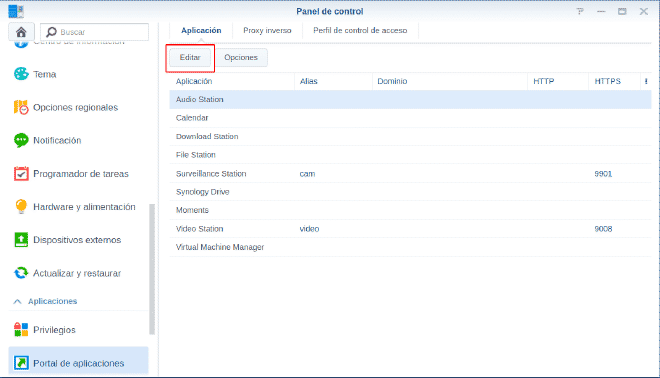660x378 pixels.
Task: Focus the Buscar search field
Action: coord(94,32)
